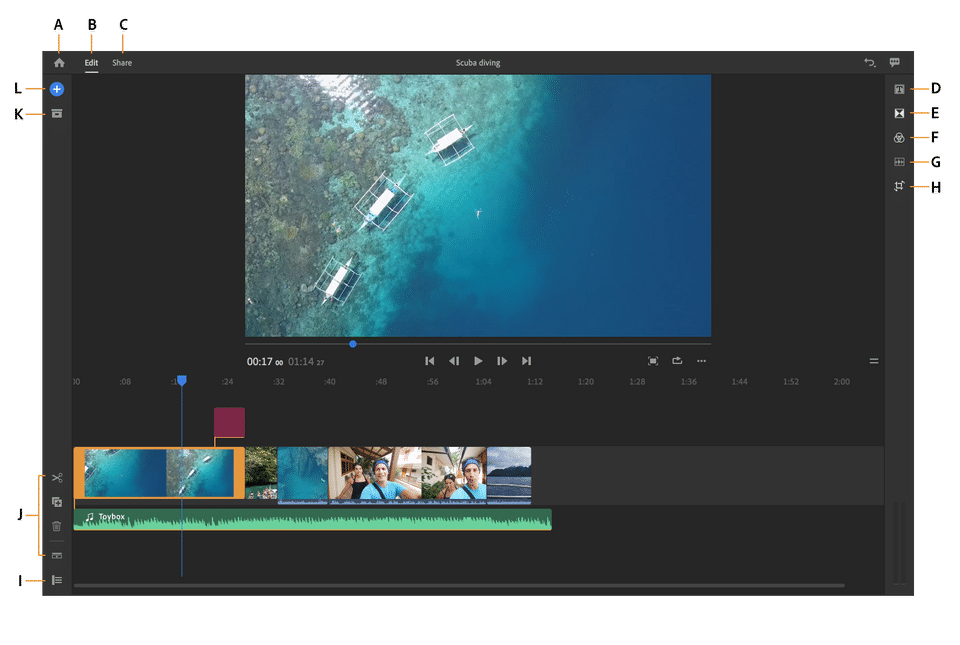Toggle the track controls view
The image size is (960, 645).
pyautogui.click(x=57, y=580)
